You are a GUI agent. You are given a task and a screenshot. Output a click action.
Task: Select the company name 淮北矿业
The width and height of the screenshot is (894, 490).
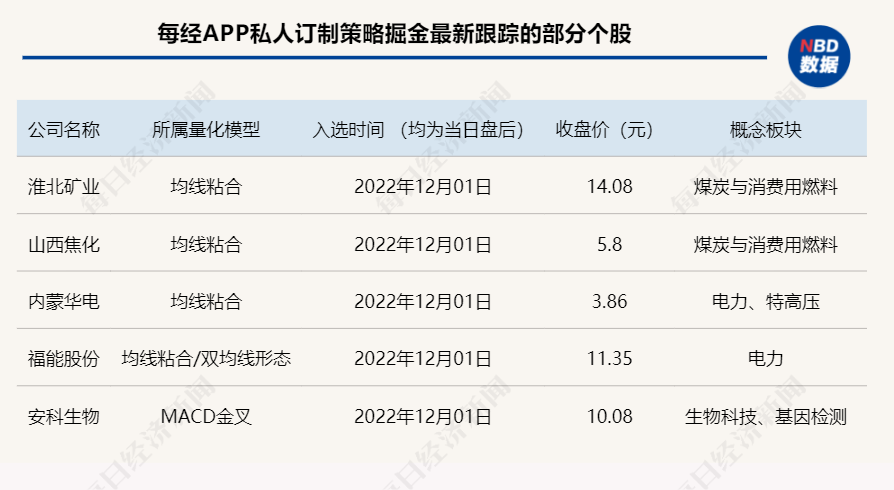64,187
